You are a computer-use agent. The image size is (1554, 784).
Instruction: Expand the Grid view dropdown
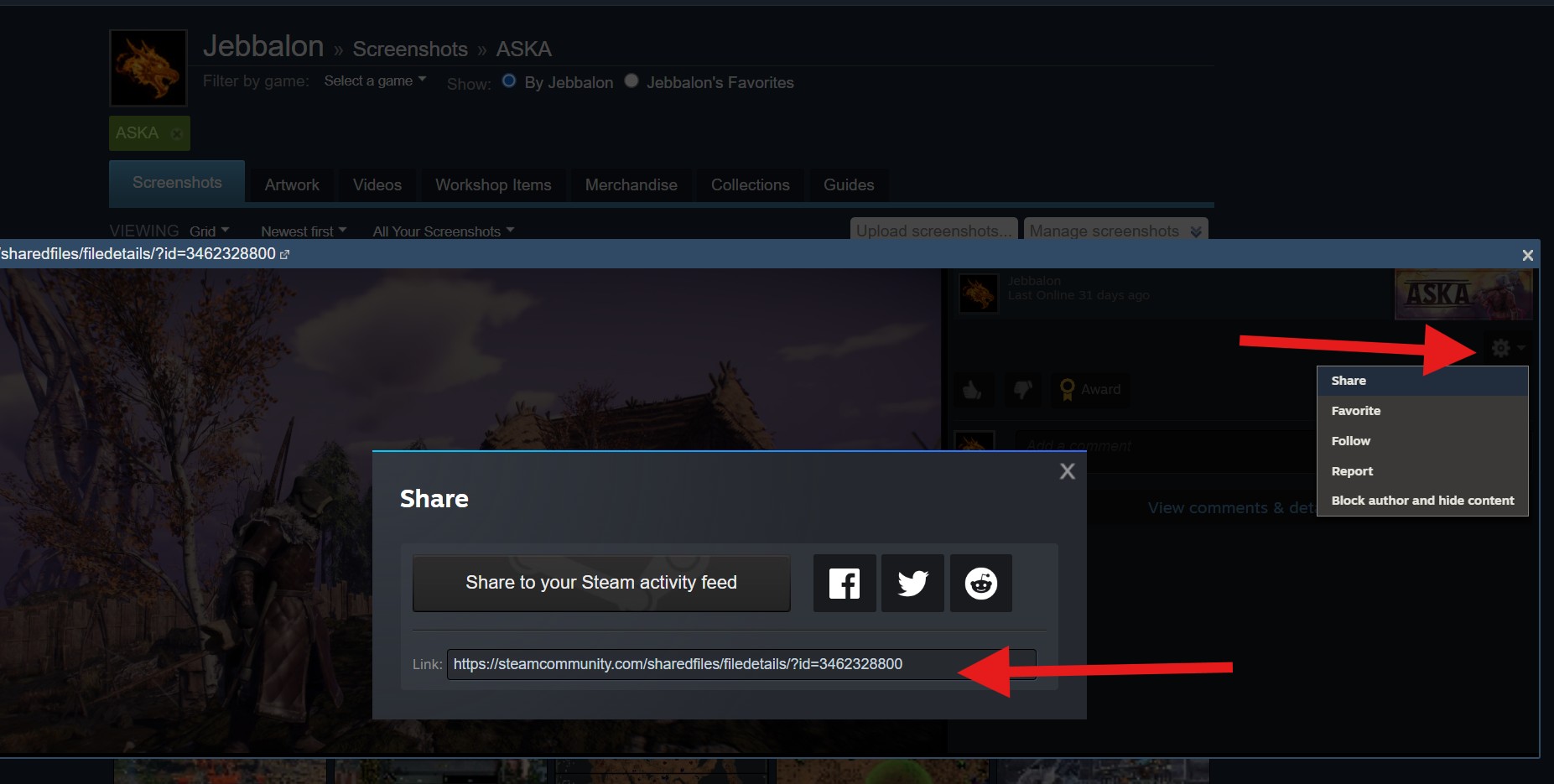point(209,231)
